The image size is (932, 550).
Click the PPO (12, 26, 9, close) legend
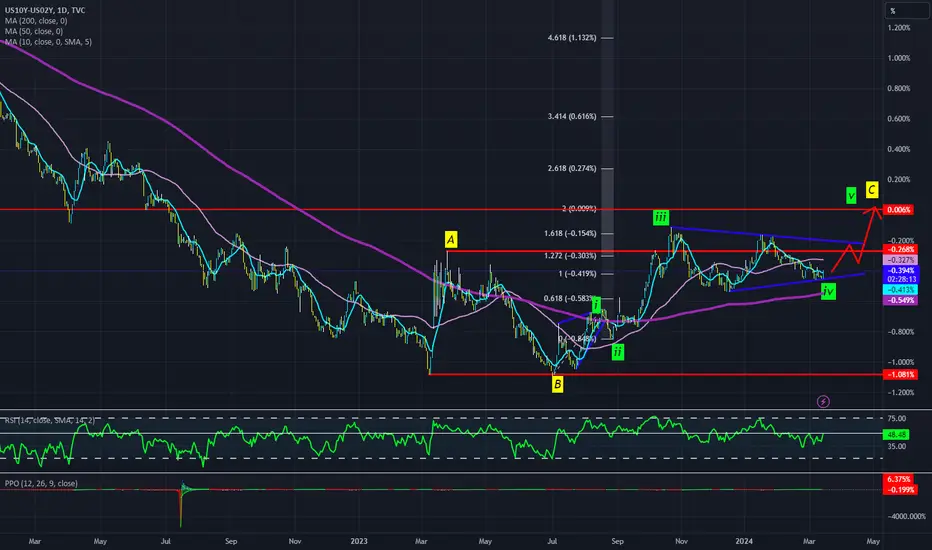[41, 483]
